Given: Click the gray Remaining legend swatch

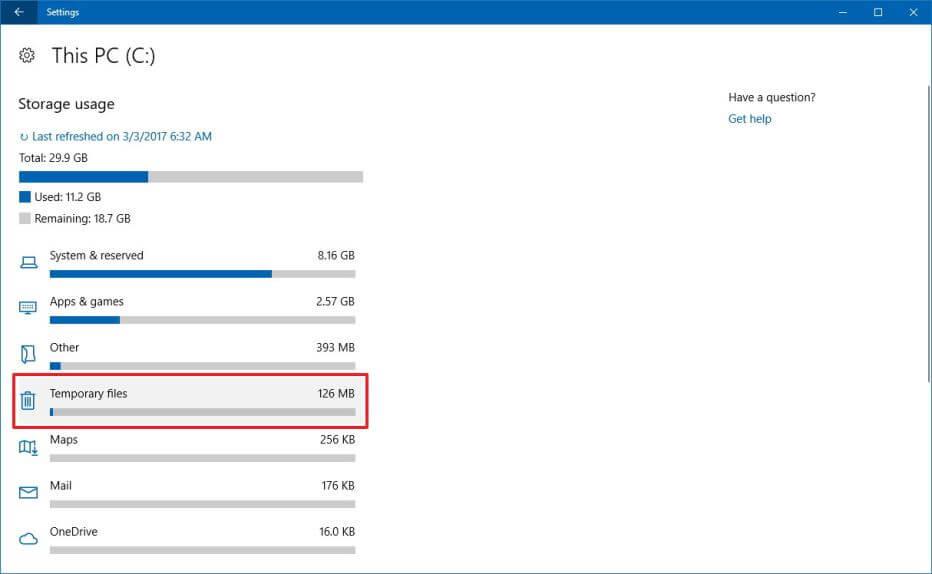Looking at the screenshot, I should 24,218.
